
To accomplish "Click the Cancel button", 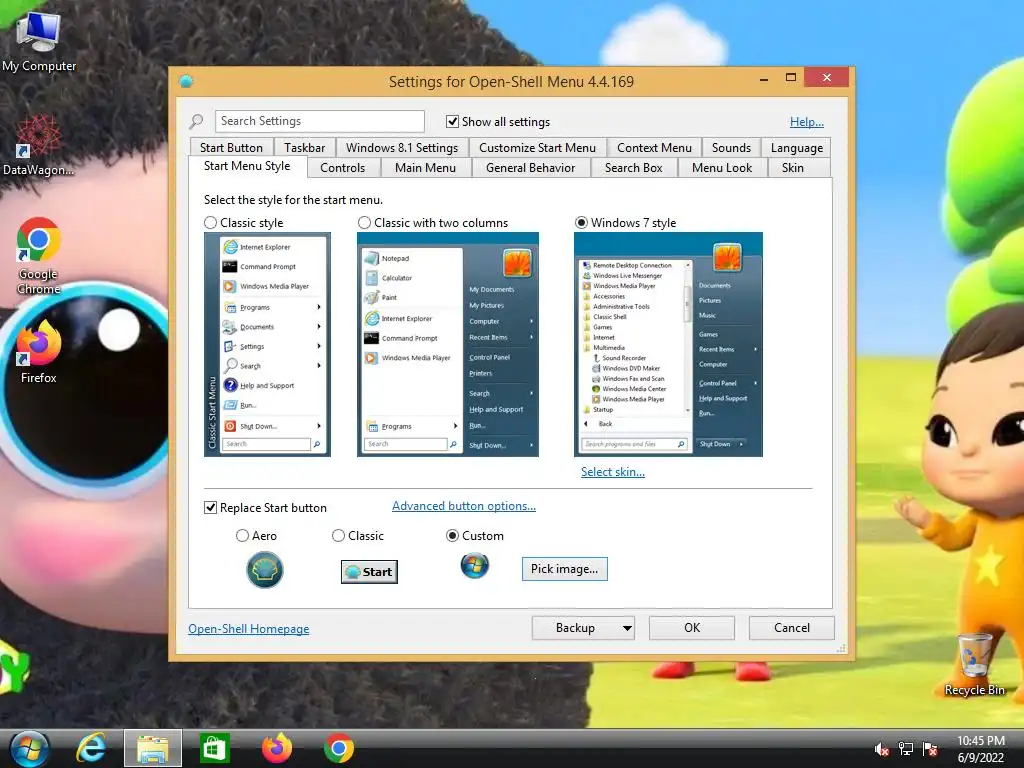I will point(792,628).
